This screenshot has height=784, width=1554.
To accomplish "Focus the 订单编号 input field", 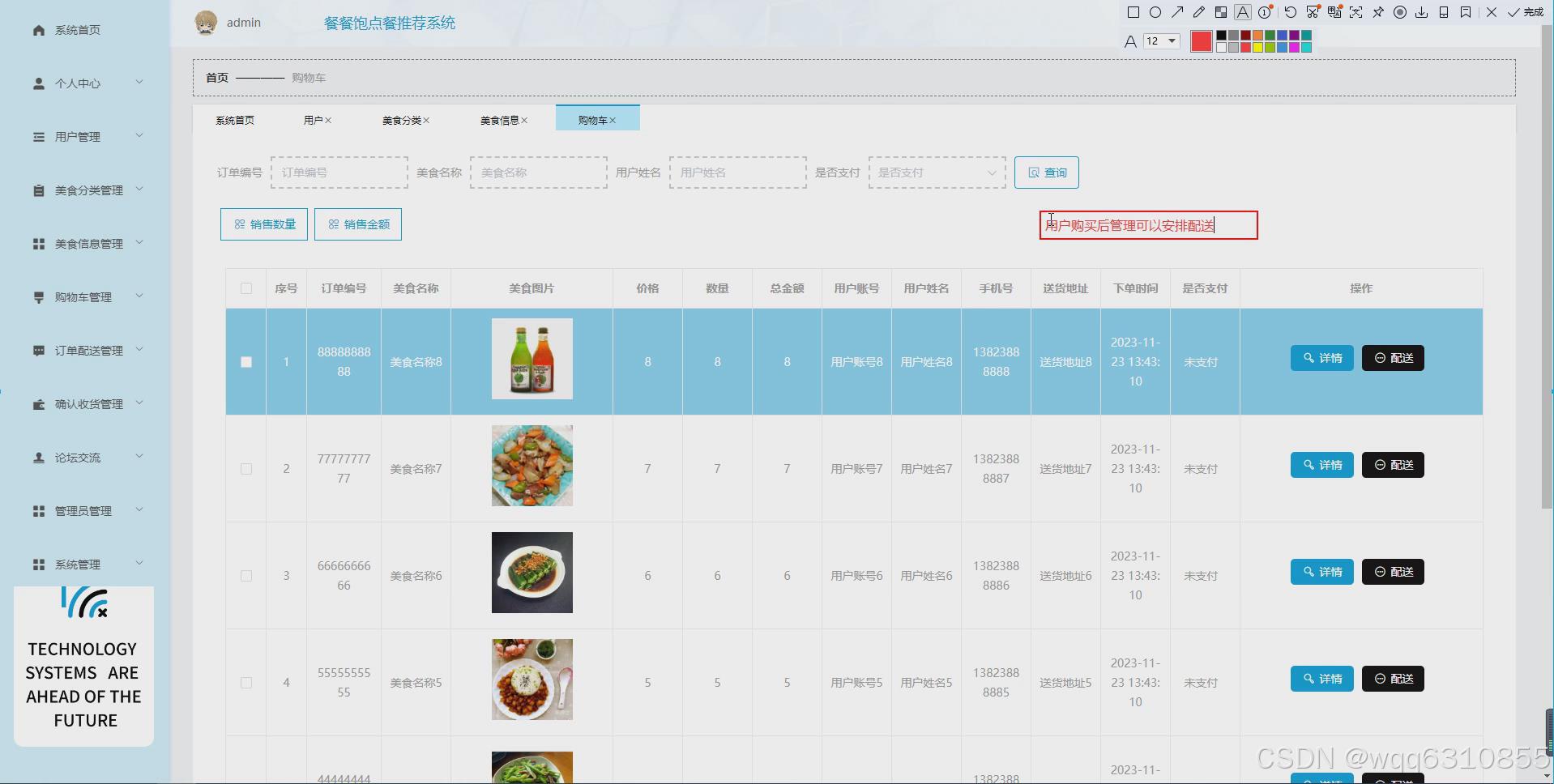I will [339, 173].
